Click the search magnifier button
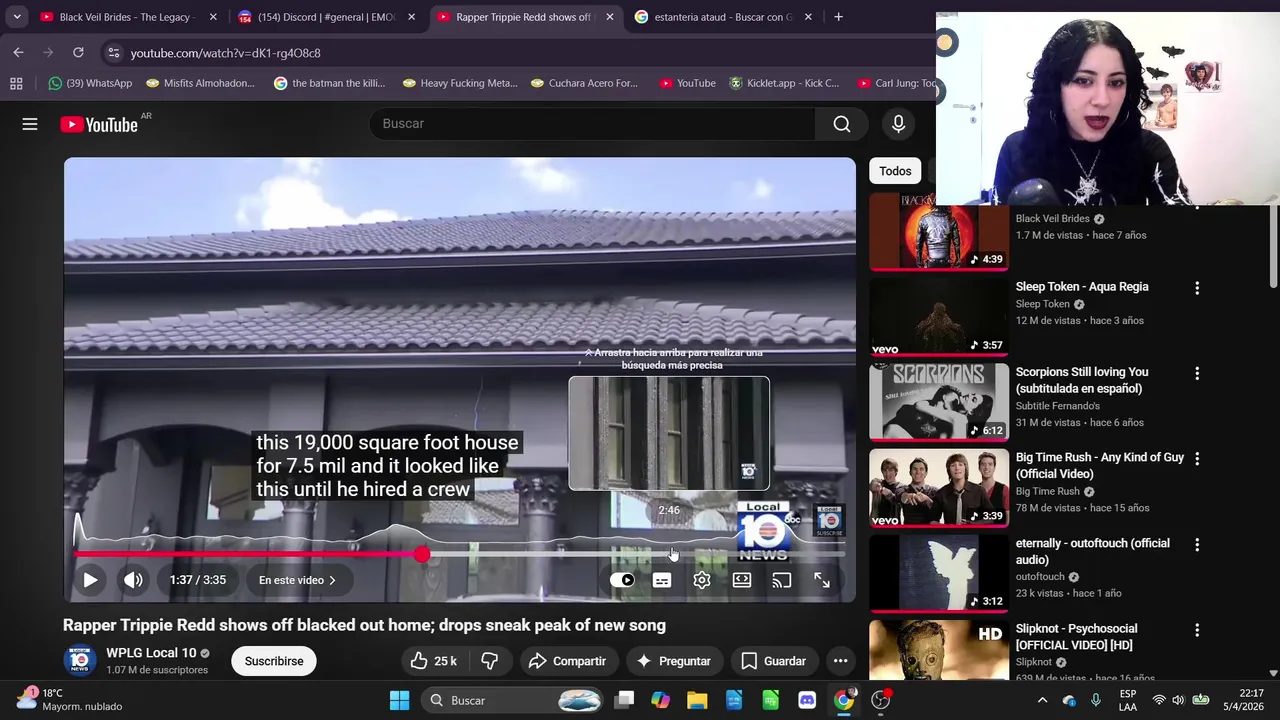Viewport: 1280px width, 720px height. point(842,124)
